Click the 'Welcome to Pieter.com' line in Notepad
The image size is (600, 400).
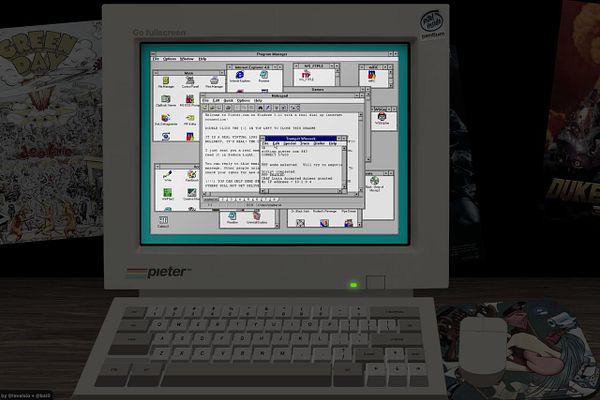[x=273, y=115]
